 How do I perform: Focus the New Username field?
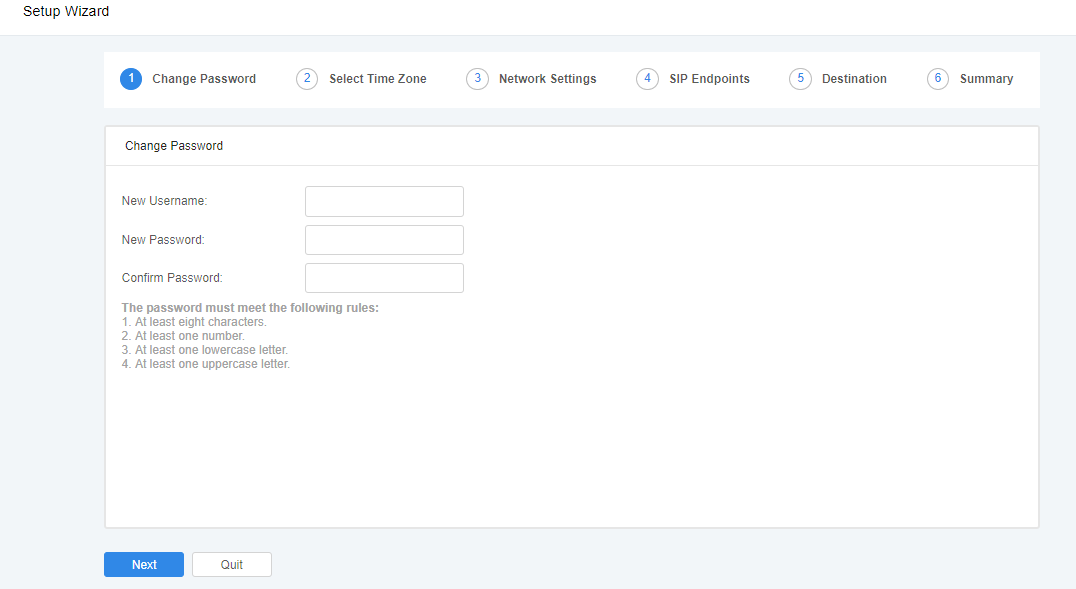point(384,201)
